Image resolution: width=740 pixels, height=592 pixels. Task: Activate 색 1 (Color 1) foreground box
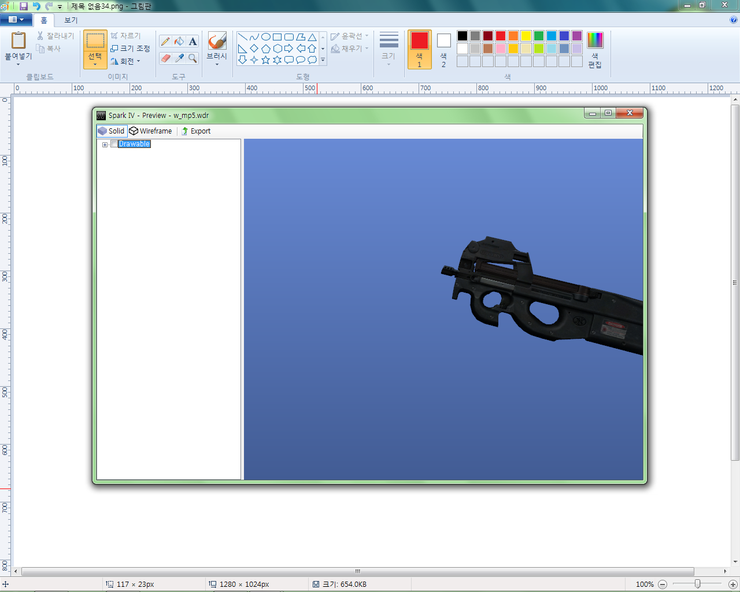coord(419,49)
